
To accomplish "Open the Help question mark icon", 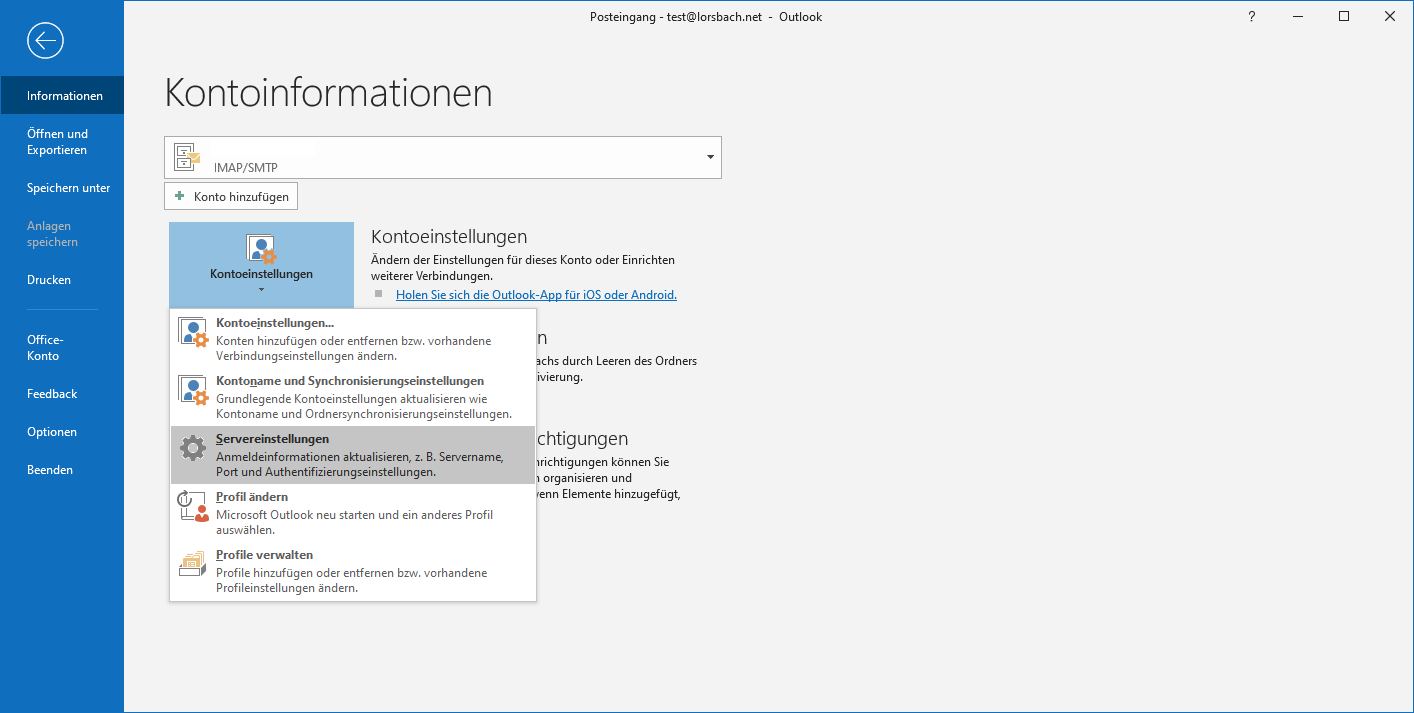I will 1251,17.
